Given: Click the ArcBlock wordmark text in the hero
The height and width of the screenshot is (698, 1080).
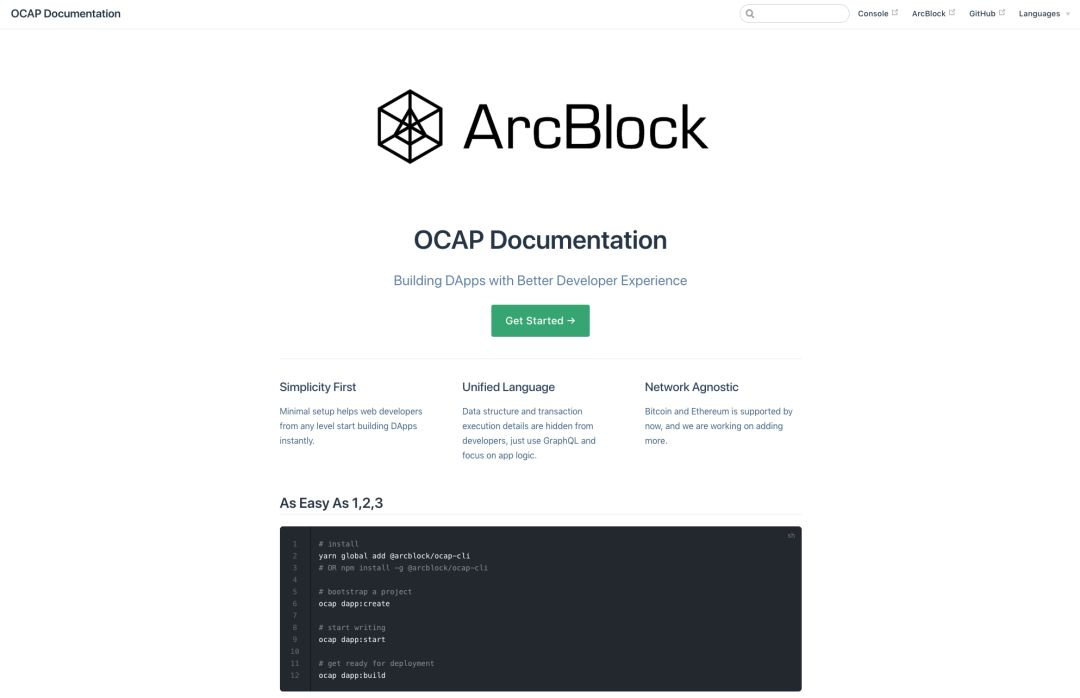Looking at the screenshot, I should 585,127.
